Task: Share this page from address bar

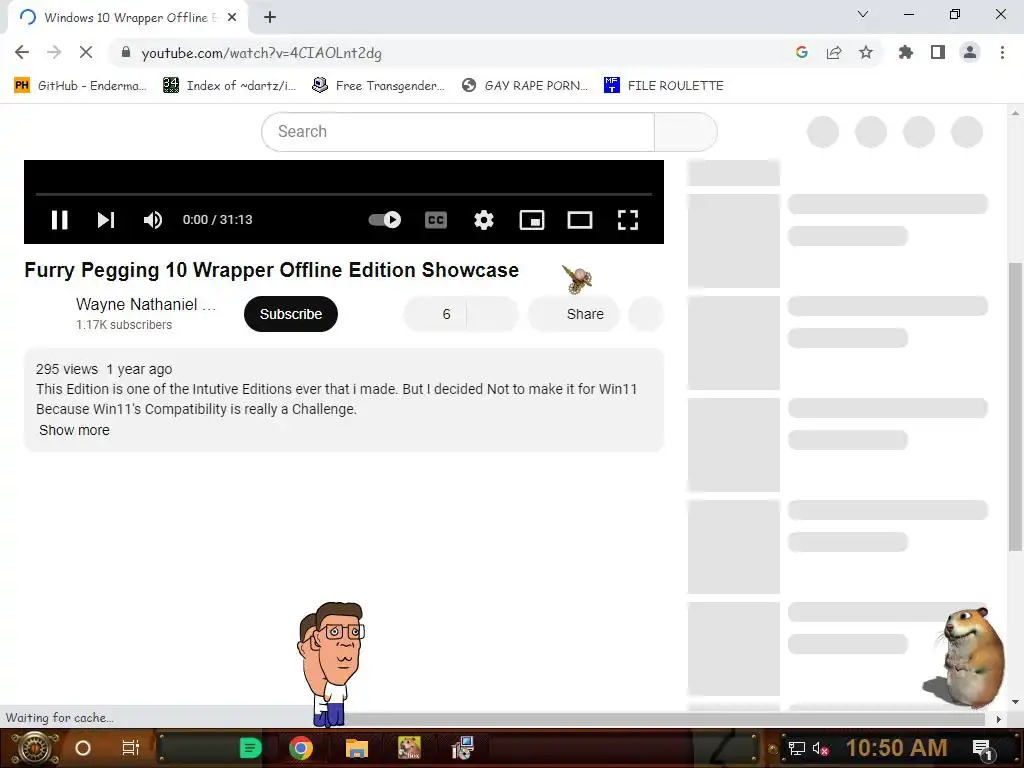Action: tap(834, 52)
